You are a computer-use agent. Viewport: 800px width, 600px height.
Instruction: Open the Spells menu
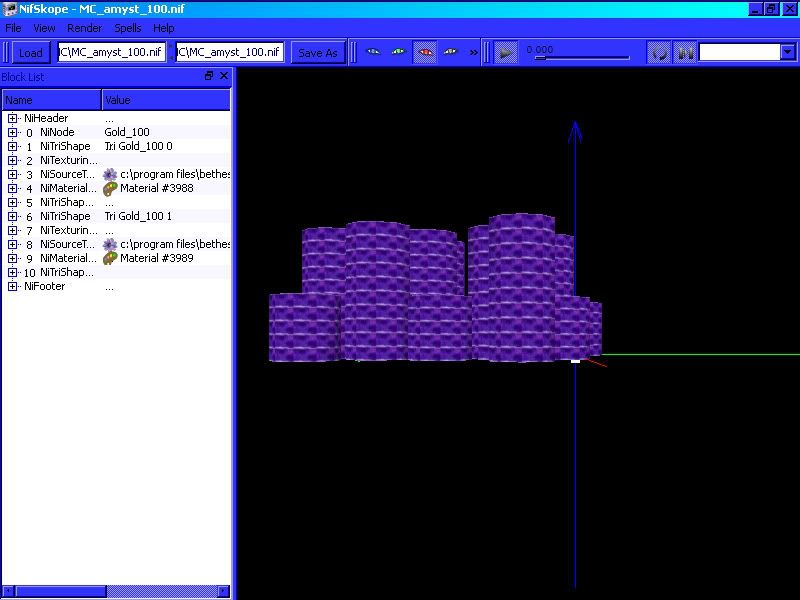pos(128,28)
